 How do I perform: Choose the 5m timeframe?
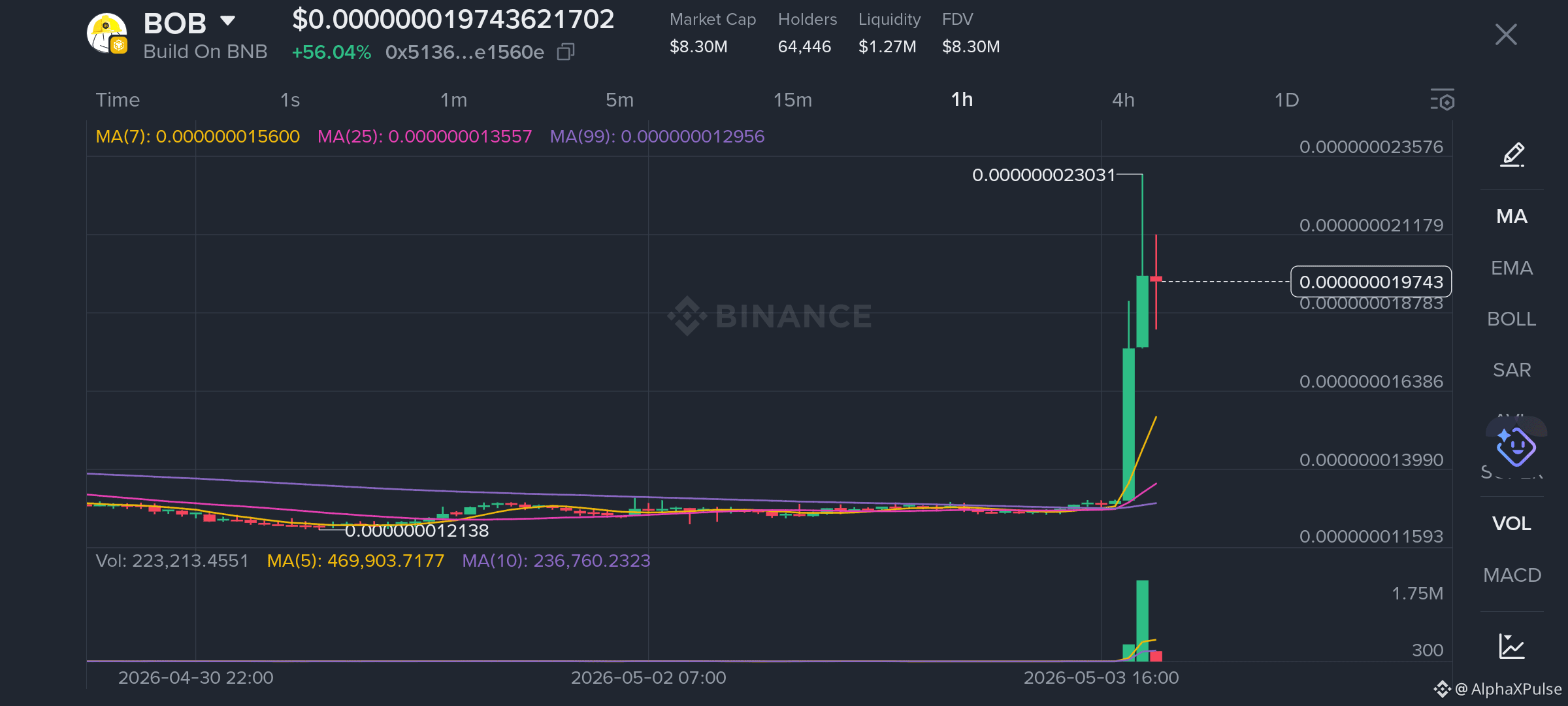[x=619, y=100]
